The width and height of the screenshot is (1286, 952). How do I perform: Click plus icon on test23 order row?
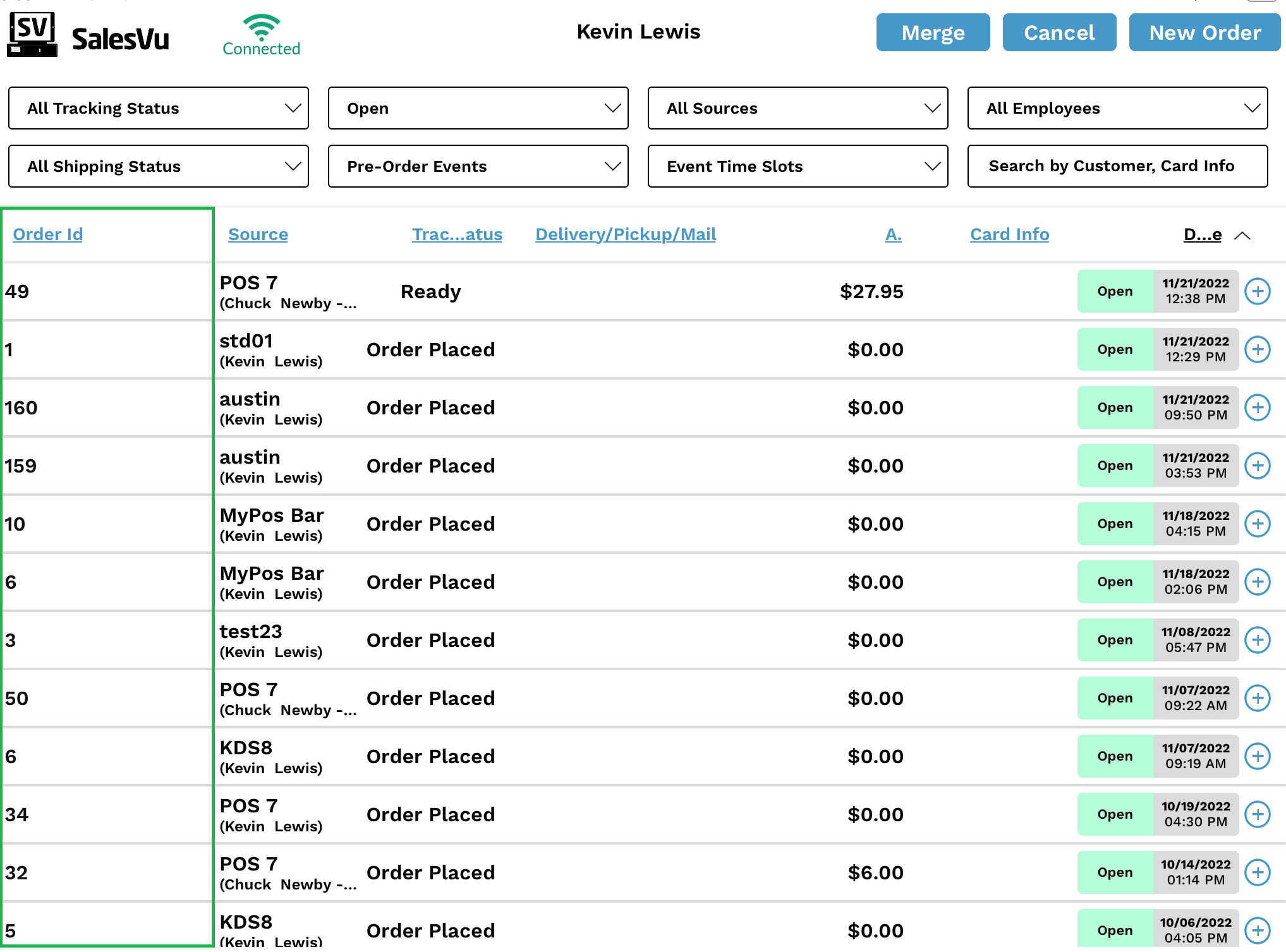coord(1257,640)
